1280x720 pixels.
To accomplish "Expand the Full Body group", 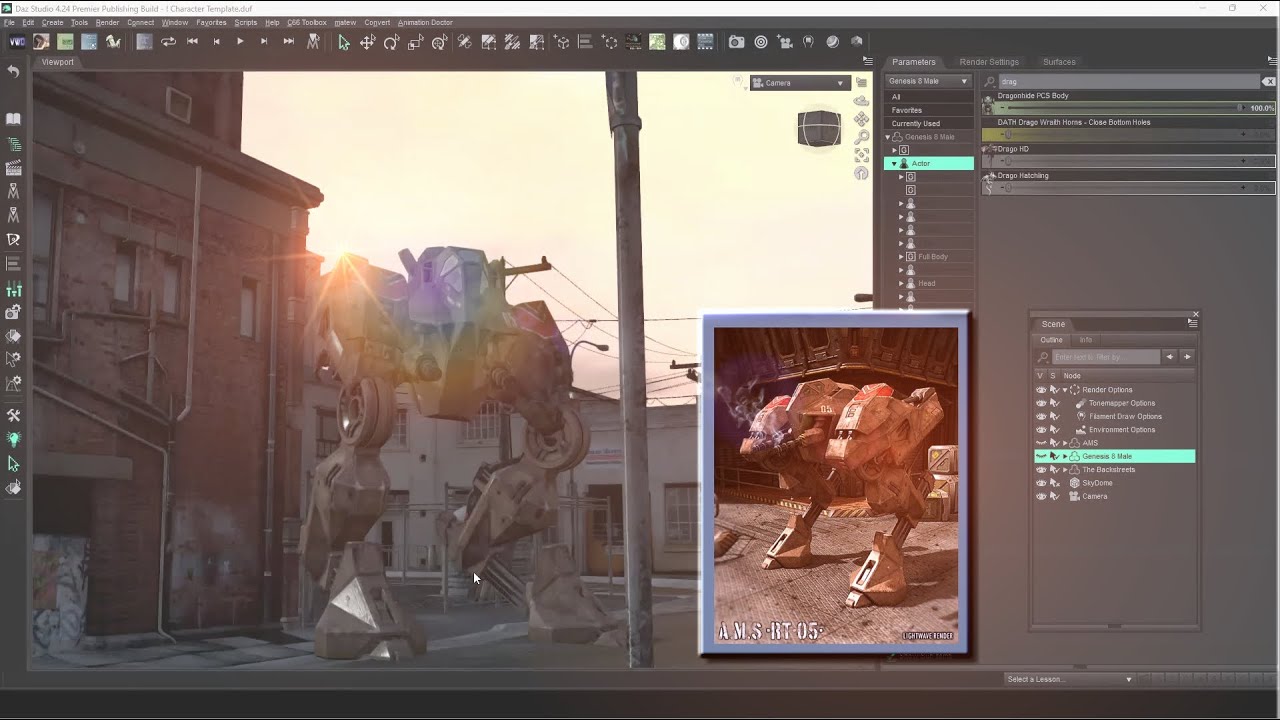I will (x=901, y=257).
